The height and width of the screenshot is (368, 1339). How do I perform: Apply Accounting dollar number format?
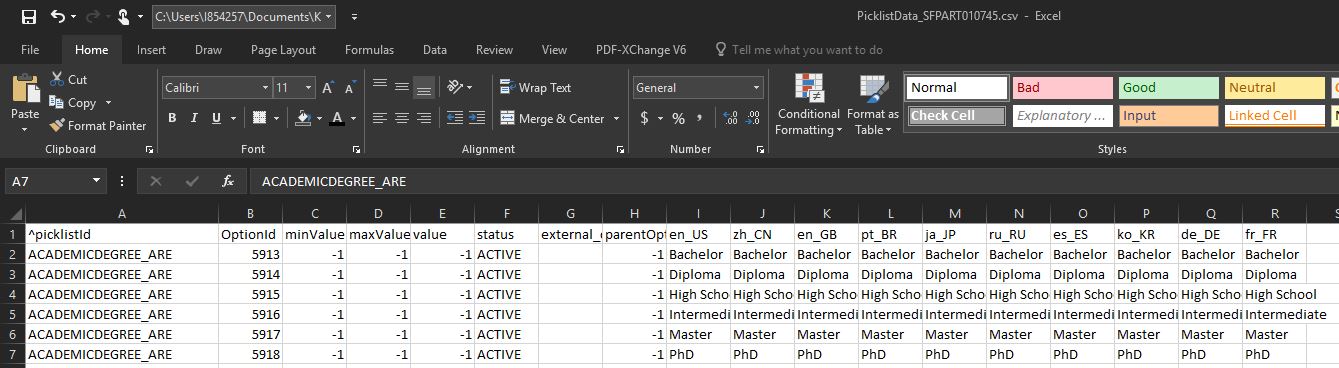(x=644, y=118)
